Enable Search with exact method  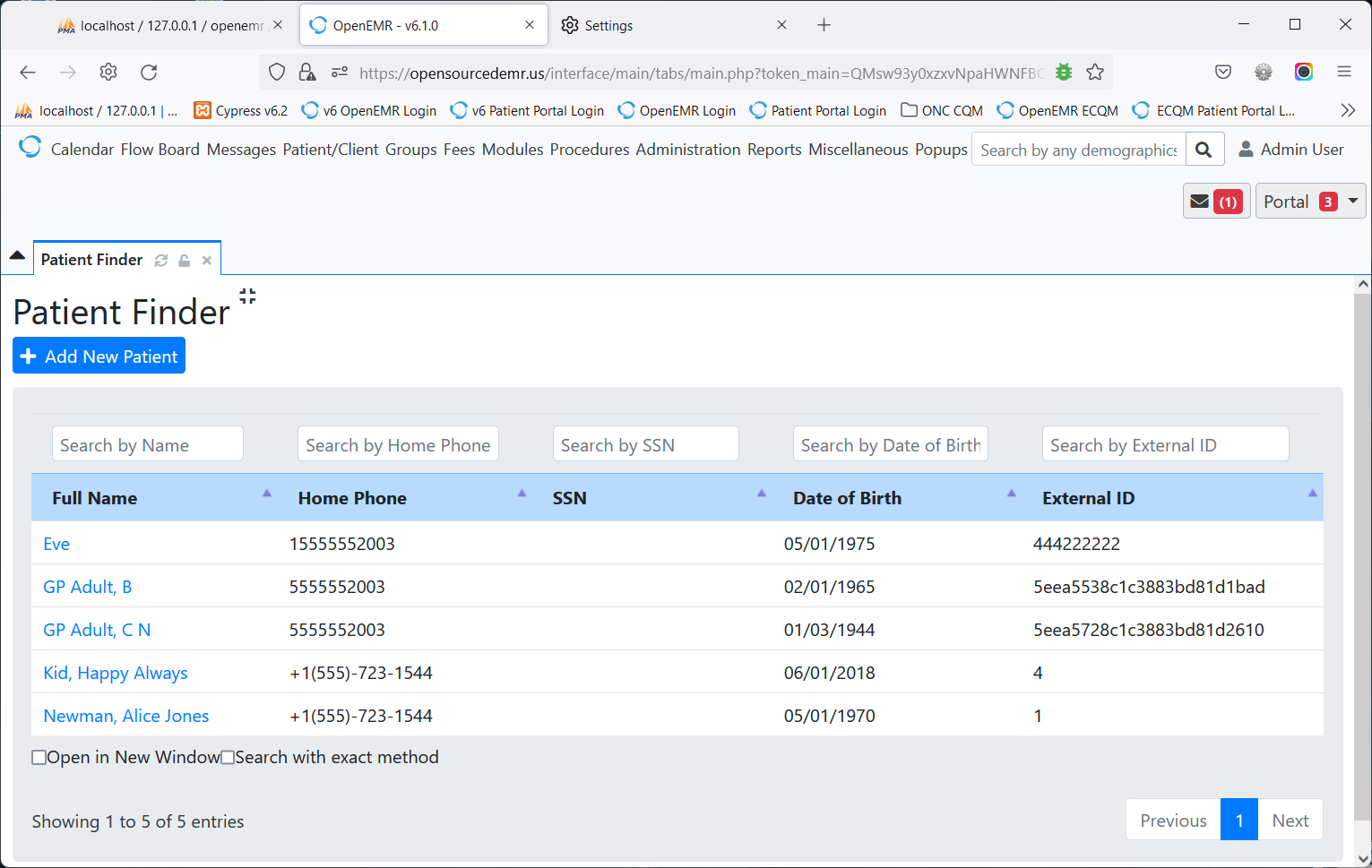(x=228, y=757)
